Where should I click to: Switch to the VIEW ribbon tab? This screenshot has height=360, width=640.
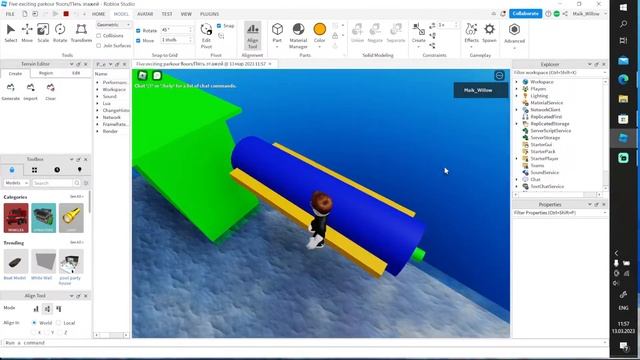coord(186,14)
